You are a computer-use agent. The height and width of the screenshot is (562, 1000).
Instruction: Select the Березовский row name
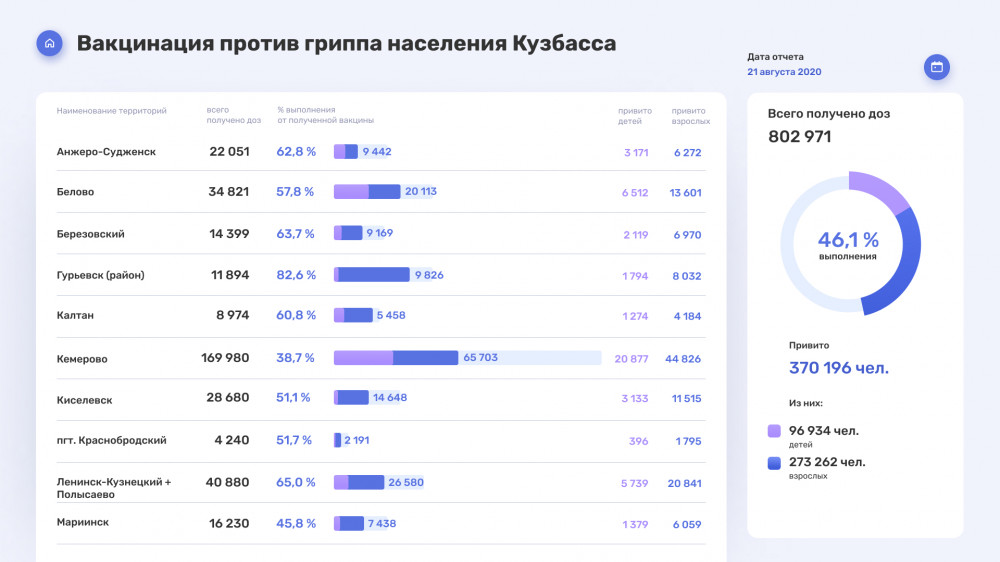point(91,234)
